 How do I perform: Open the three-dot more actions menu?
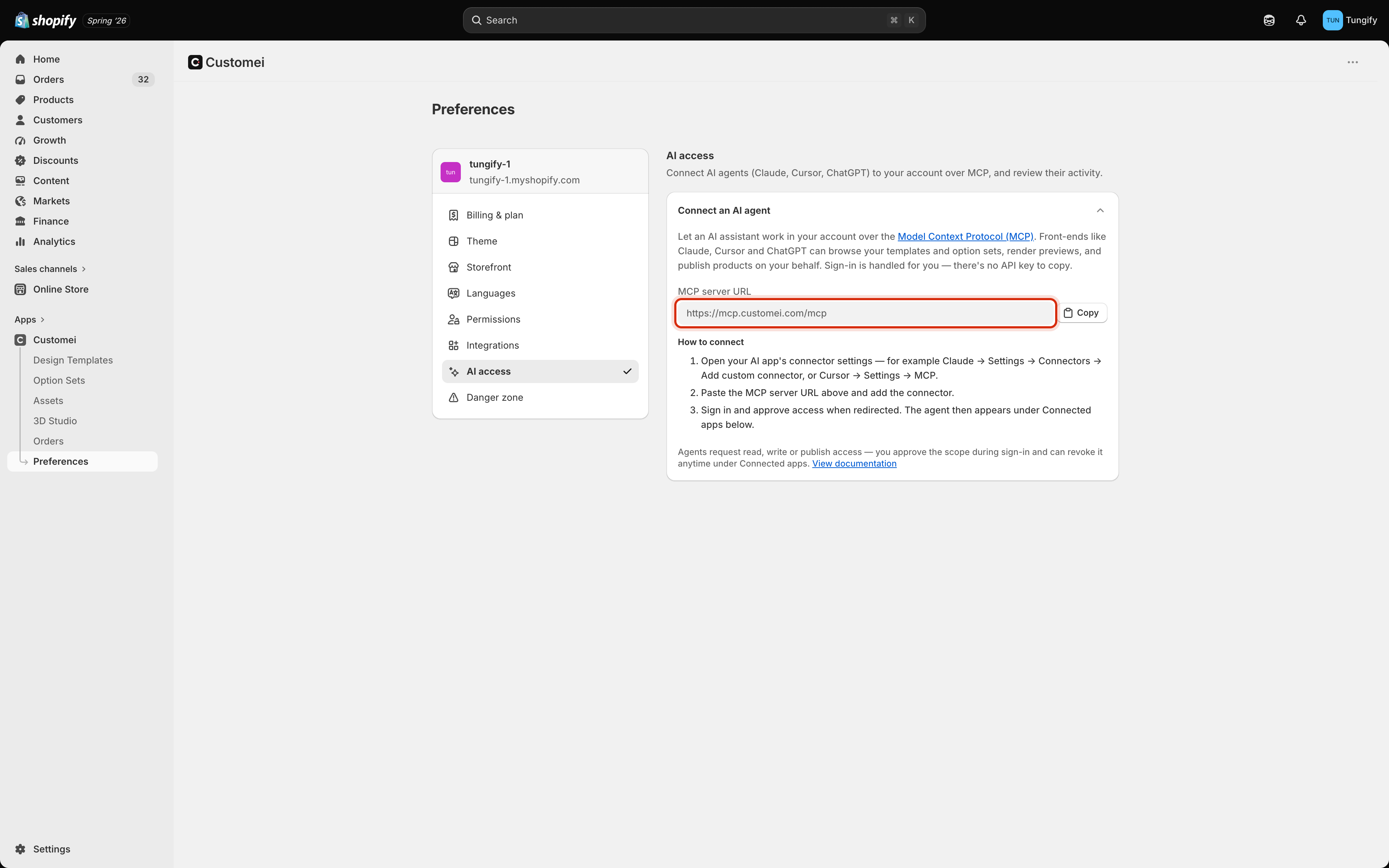tap(1353, 62)
